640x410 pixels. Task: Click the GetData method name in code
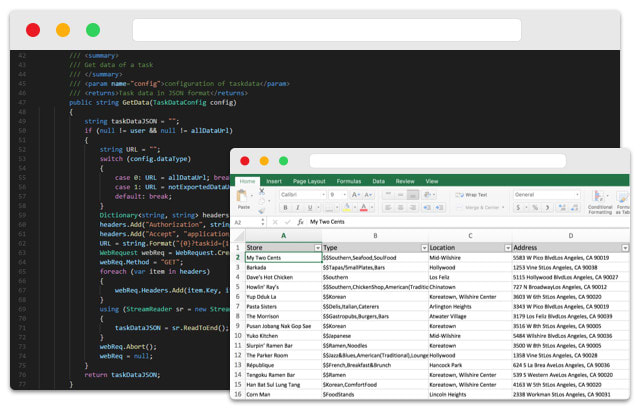pyautogui.click(x=136, y=103)
